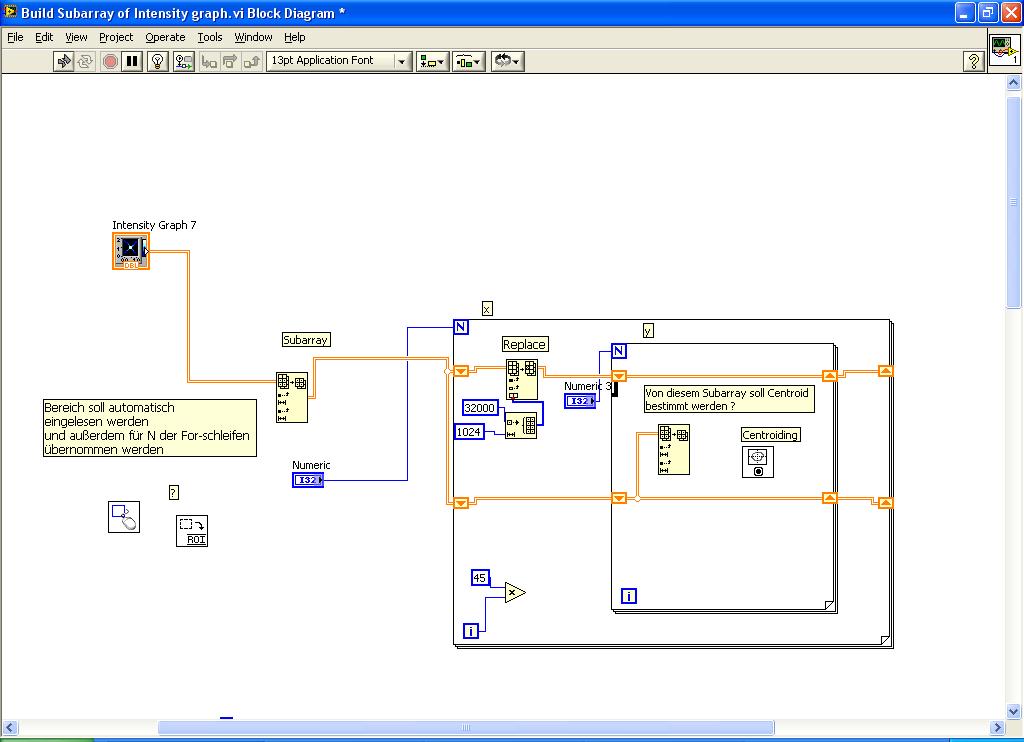Click the Pause button in toolbar
This screenshot has width=1024, height=742.
pos(133,61)
